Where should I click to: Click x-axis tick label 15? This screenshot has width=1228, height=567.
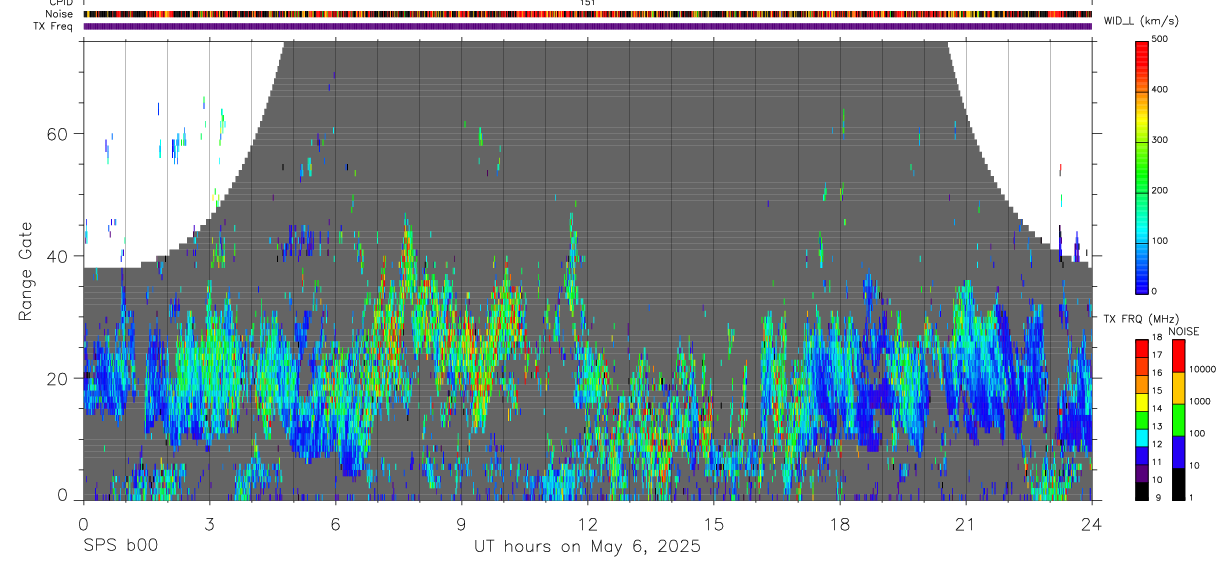713,524
